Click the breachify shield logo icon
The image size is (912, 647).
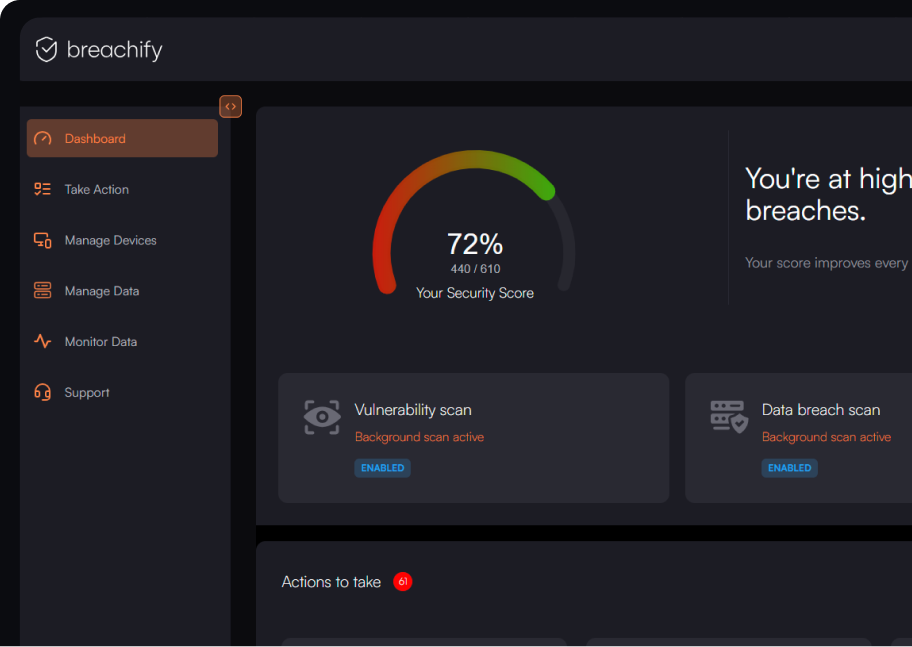(46, 49)
